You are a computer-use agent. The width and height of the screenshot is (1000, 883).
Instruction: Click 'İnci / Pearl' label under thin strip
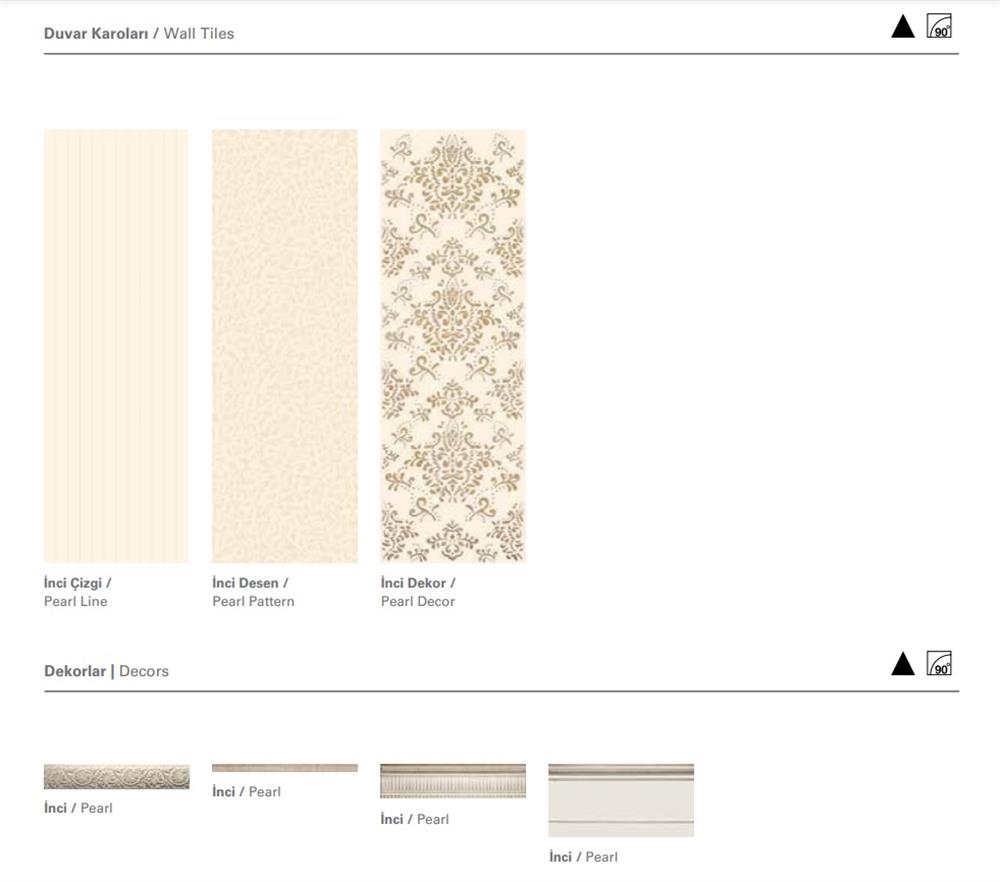pyautogui.click(x=246, y=792)
